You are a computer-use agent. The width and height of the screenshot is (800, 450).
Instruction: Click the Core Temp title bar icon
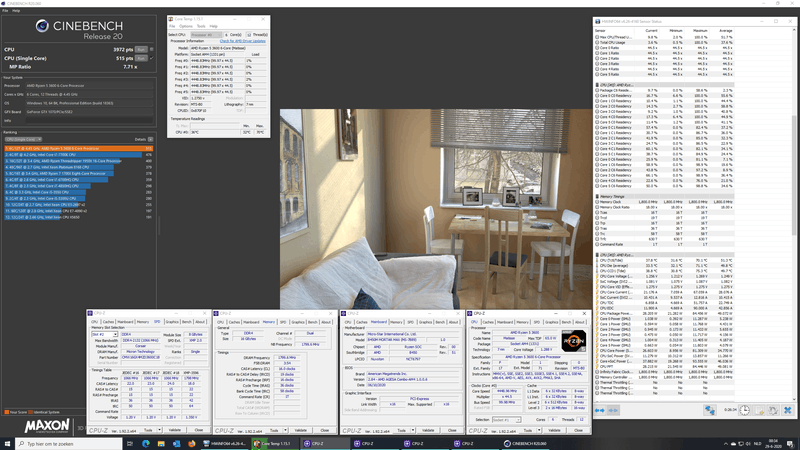click(x=171, y=19)
